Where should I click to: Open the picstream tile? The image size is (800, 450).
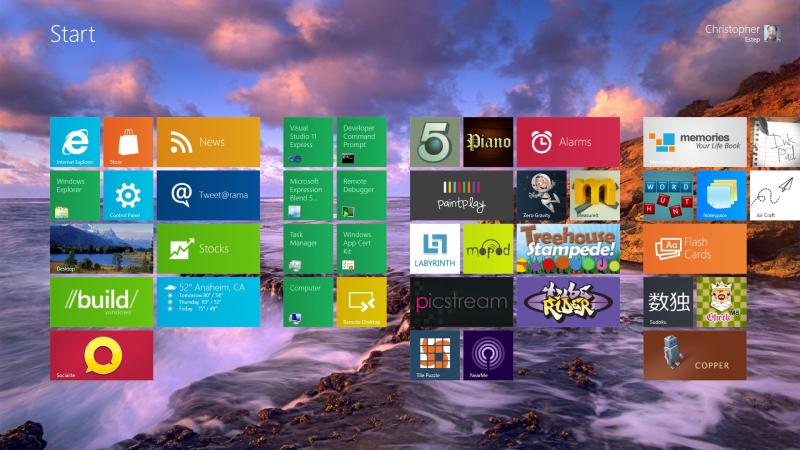click(462, 302)
